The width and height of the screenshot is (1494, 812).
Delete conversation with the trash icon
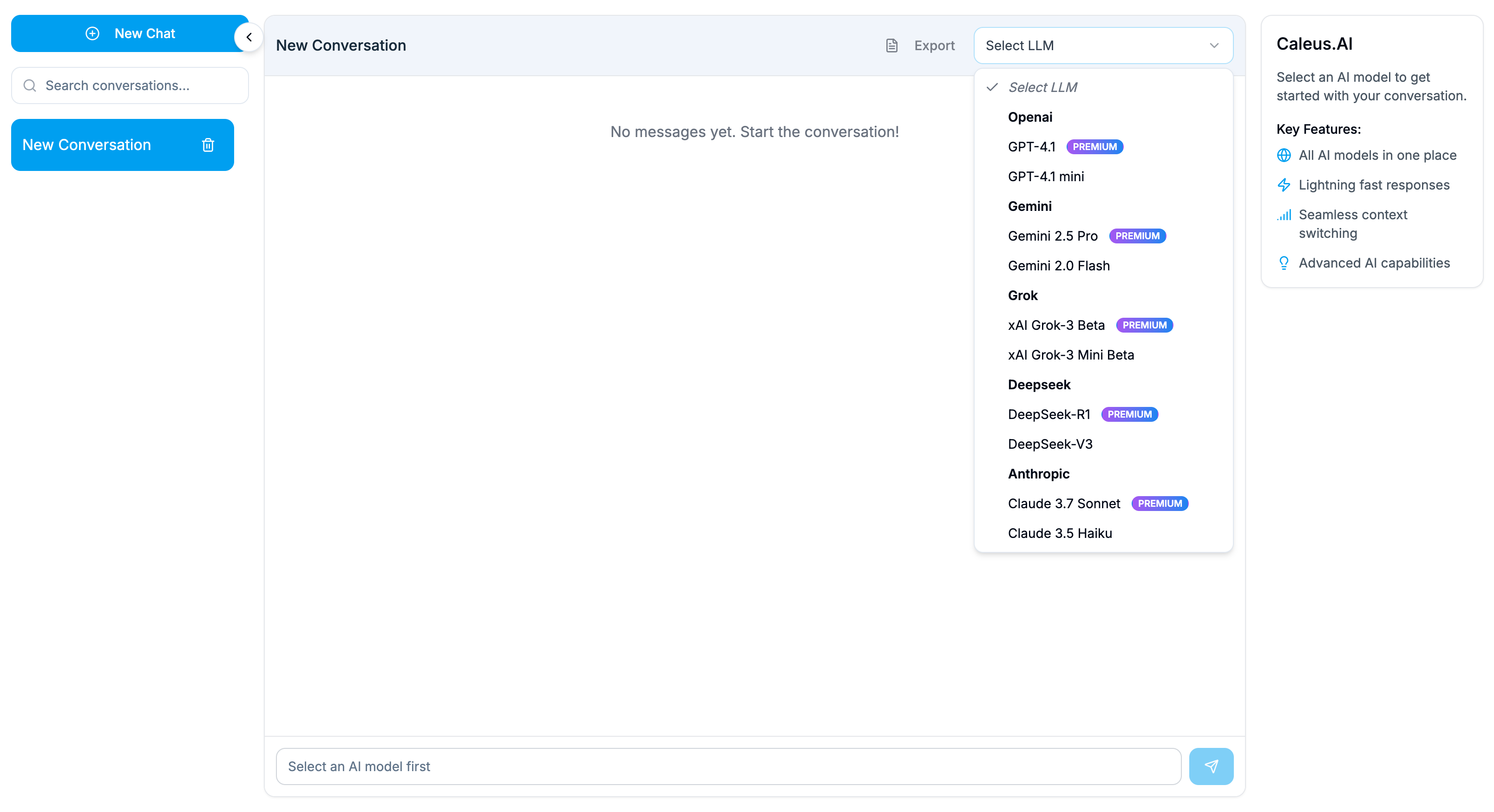208,145
